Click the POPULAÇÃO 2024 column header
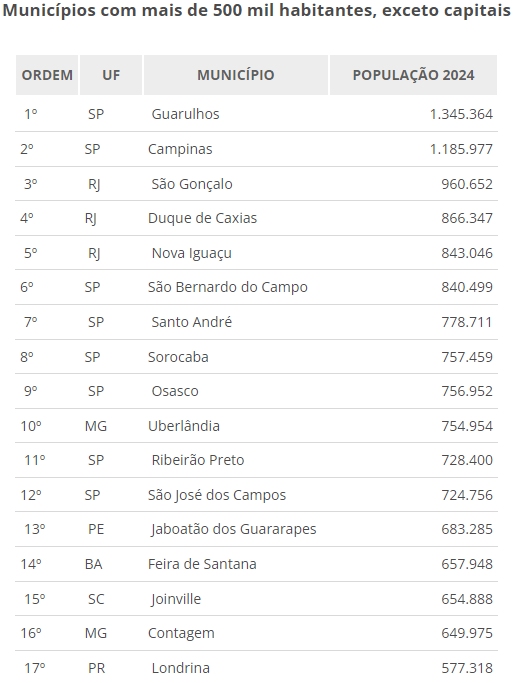The width and height of the screenshot is (514, 683). [x=413, y=75]
